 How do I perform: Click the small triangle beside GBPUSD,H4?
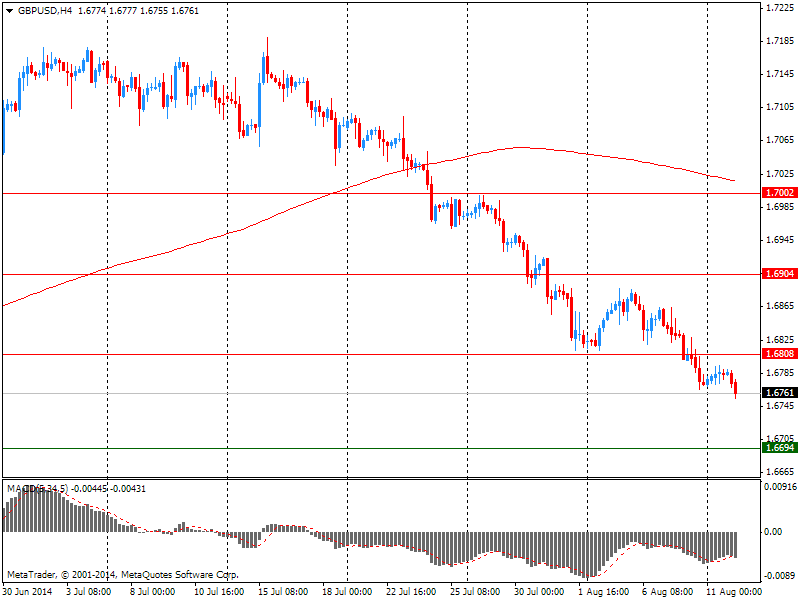(9, 11)
